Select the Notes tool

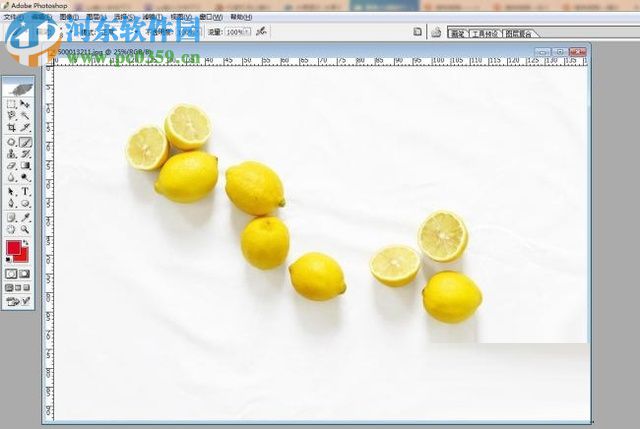11,218
